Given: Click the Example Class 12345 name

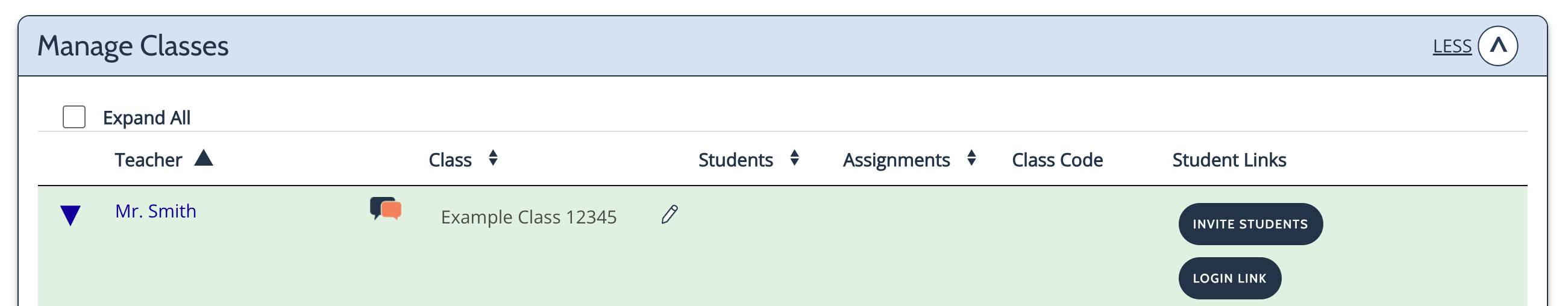Looking at the screenshot, I should [x=528, y=217].
